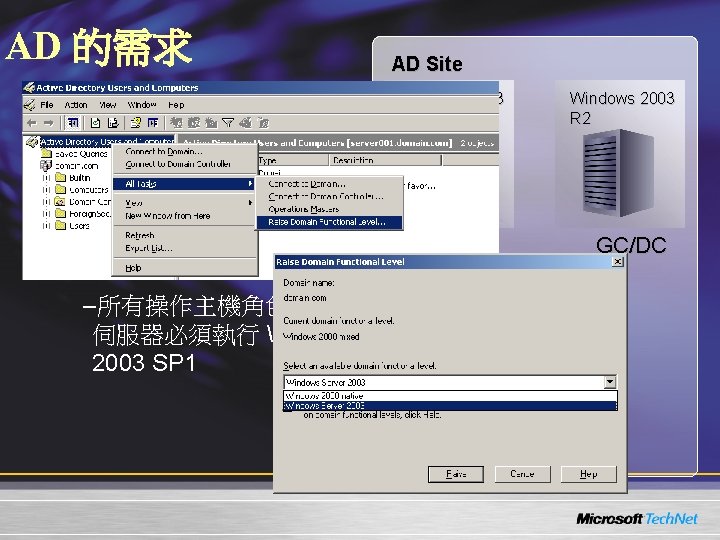The height and width of the screenshot is (540, 720).
Task: Toggle the Show/Hide Console Tree toolbar icon
Action: click(73, 123)
